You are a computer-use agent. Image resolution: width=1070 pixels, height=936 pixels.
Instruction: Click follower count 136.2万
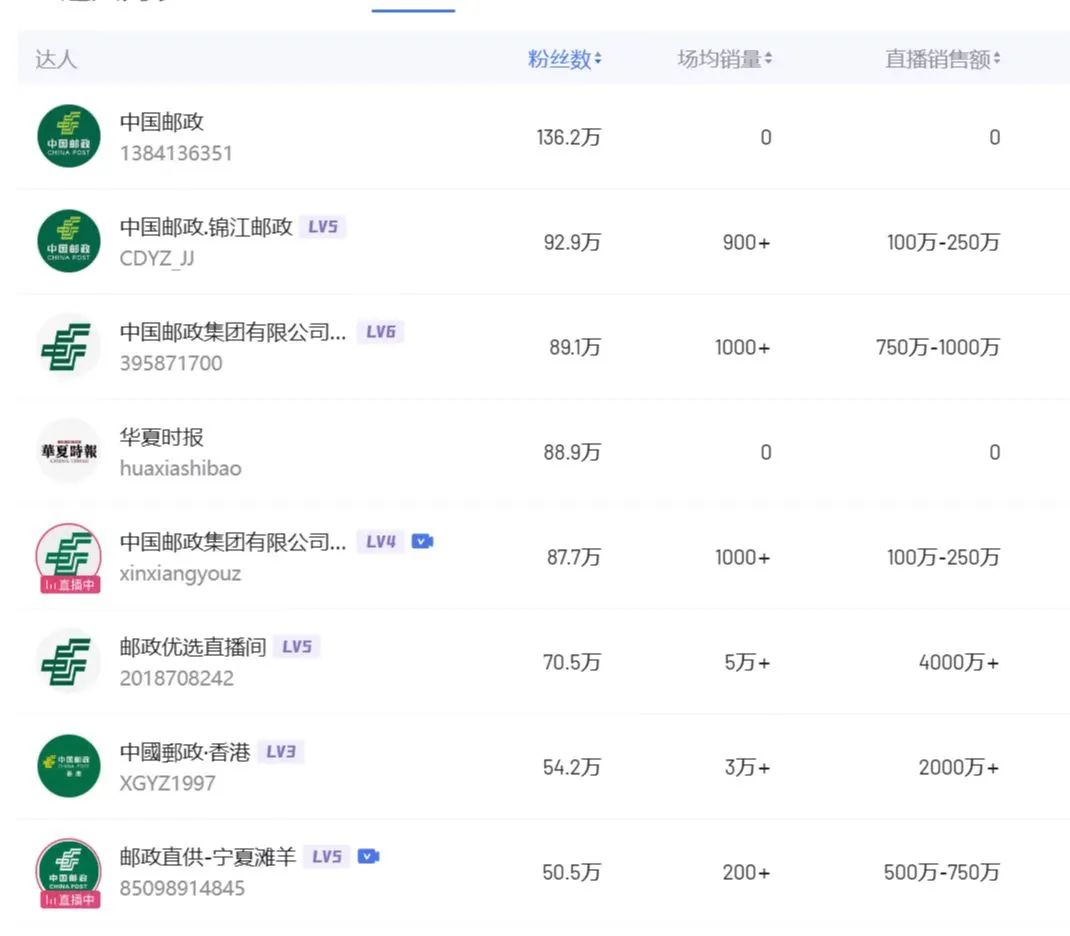pos(568,138)
